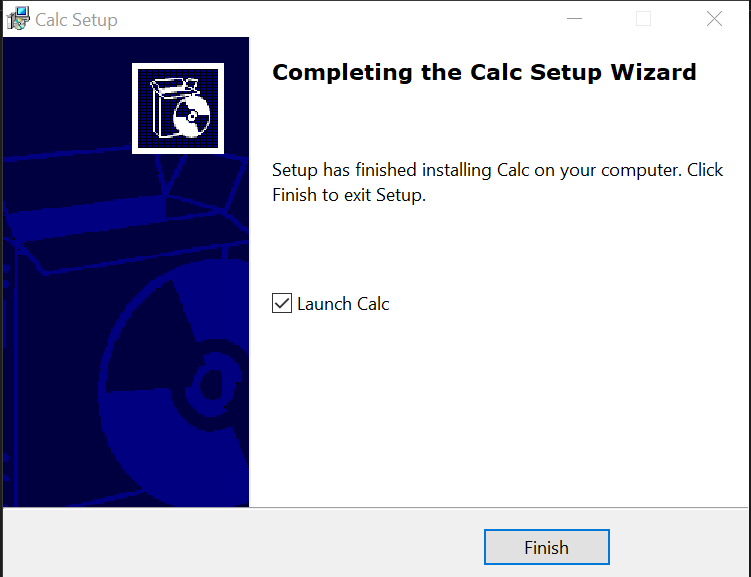The width and height of the screenshot is (751, 577).
Task: Click the 'Finish to exit Setup' text line
Action: coord(349,195)
